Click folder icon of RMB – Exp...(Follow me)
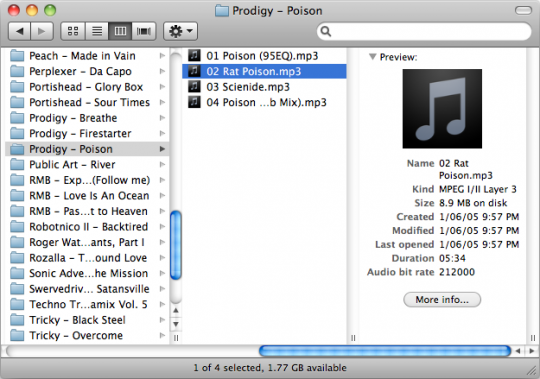 point(17,180)
